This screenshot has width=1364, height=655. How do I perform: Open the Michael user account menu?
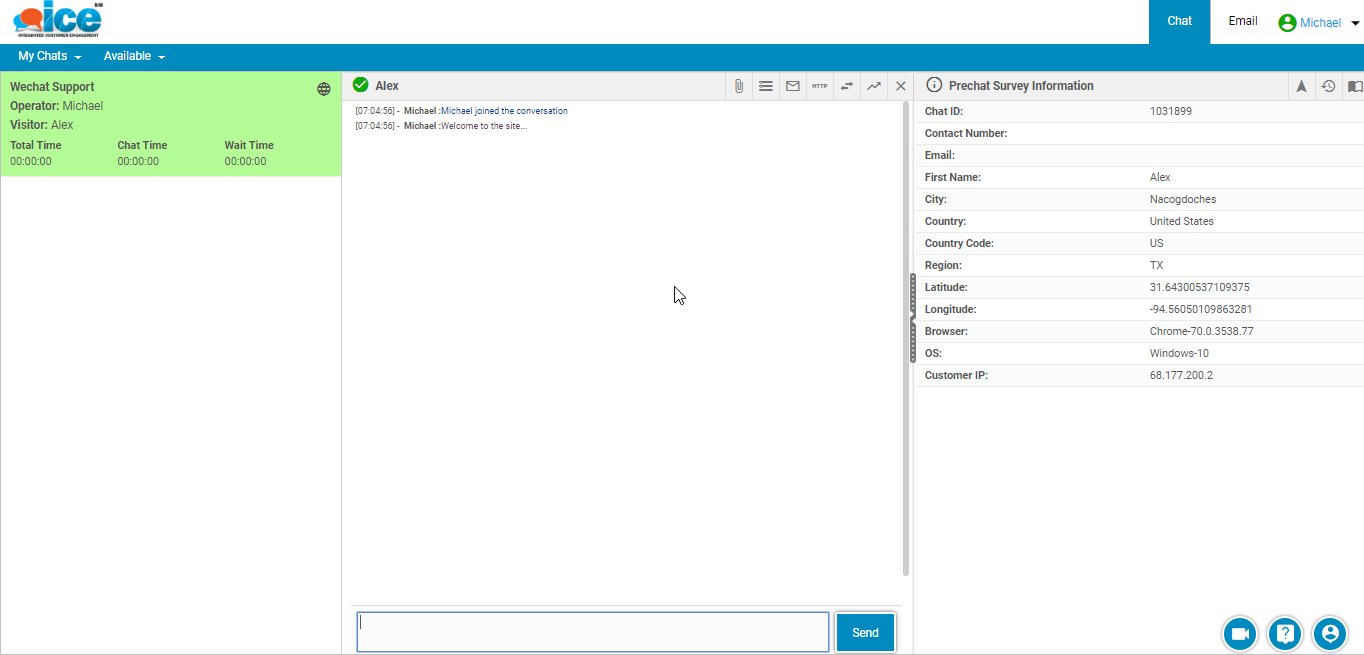click(1319, 22)
